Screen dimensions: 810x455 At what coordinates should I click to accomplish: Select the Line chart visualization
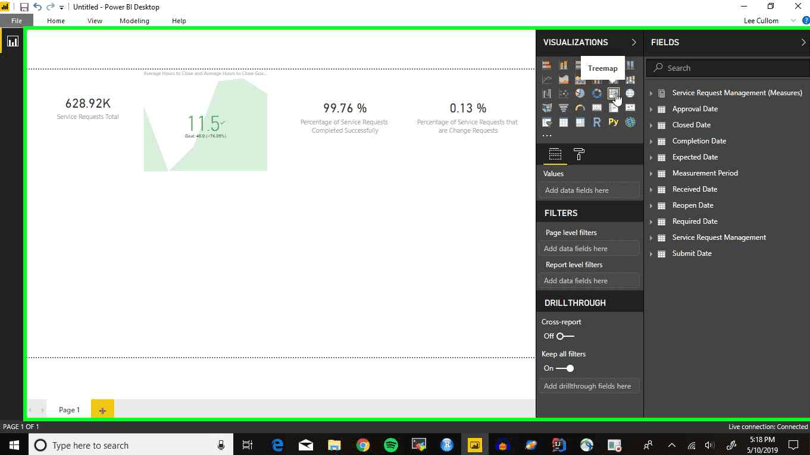click(547, 80)
